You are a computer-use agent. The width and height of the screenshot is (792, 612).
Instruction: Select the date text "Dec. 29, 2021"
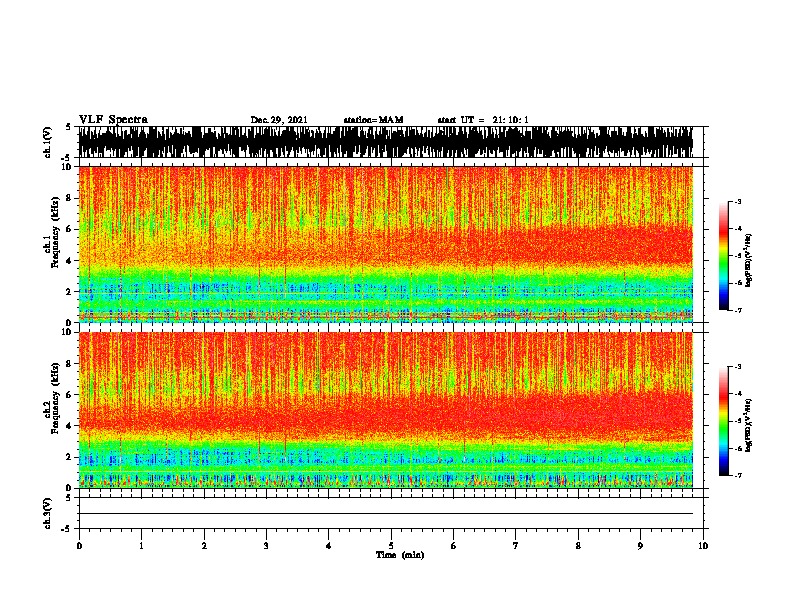coord(279,120)
